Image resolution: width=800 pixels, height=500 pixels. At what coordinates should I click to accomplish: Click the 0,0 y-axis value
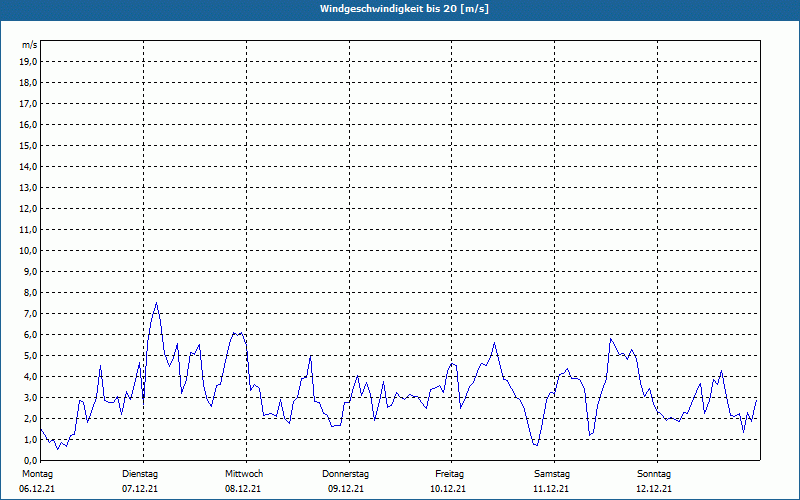point(31,461)
